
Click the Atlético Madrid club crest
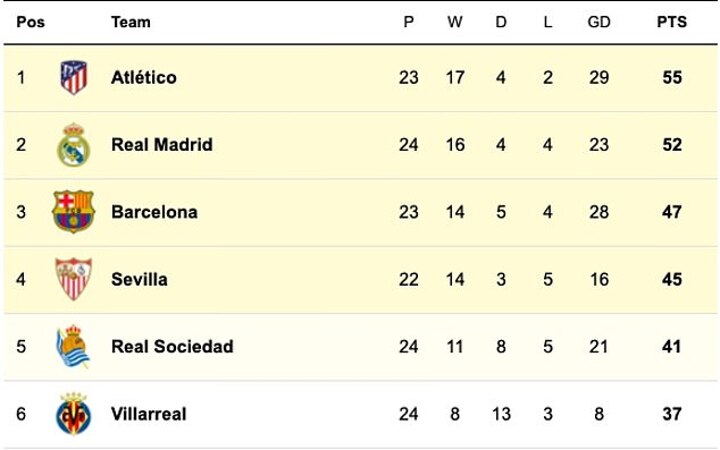pyautogui.click(x=73, y=77)
